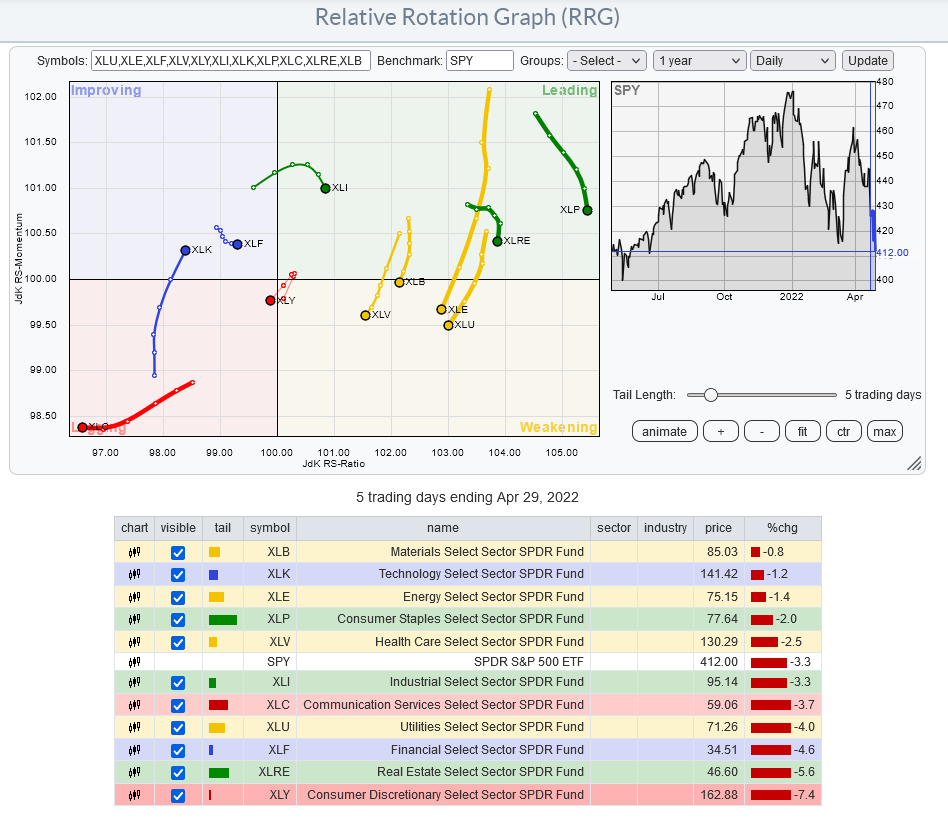The image size is (948, 823).
Task: Expand the 1 year period dropdown
Action: tap(699, 61)
